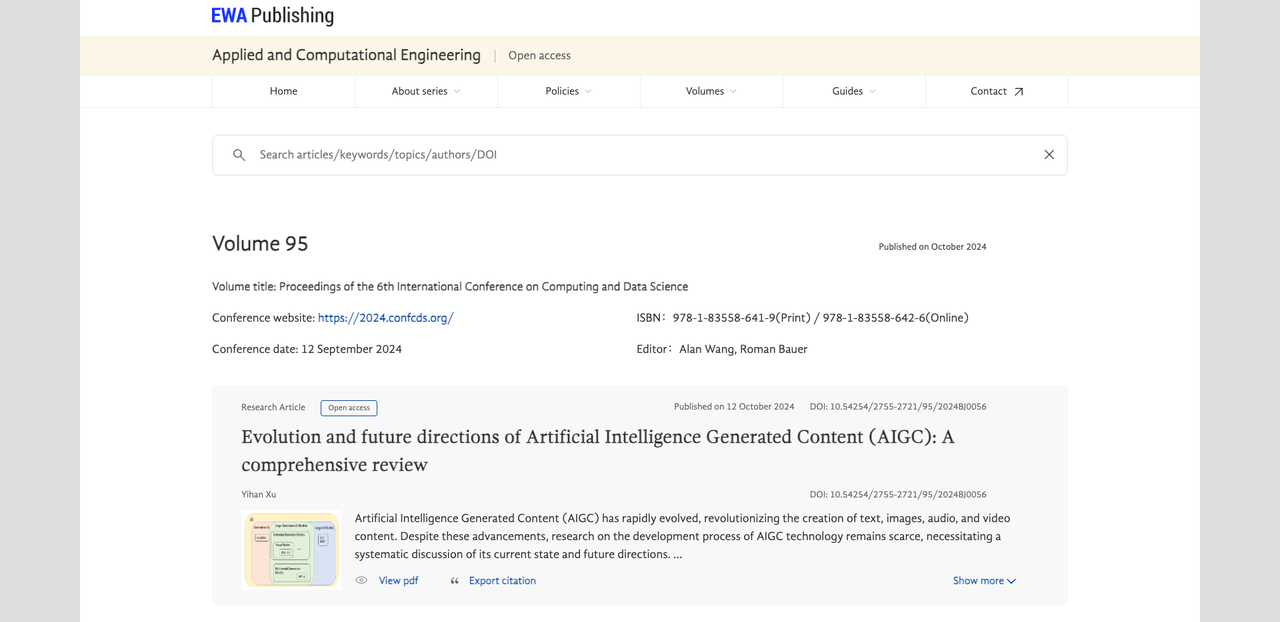Go to the Home menu item
The height and width of the screenshot is (622, 1280).
[283, 91]
